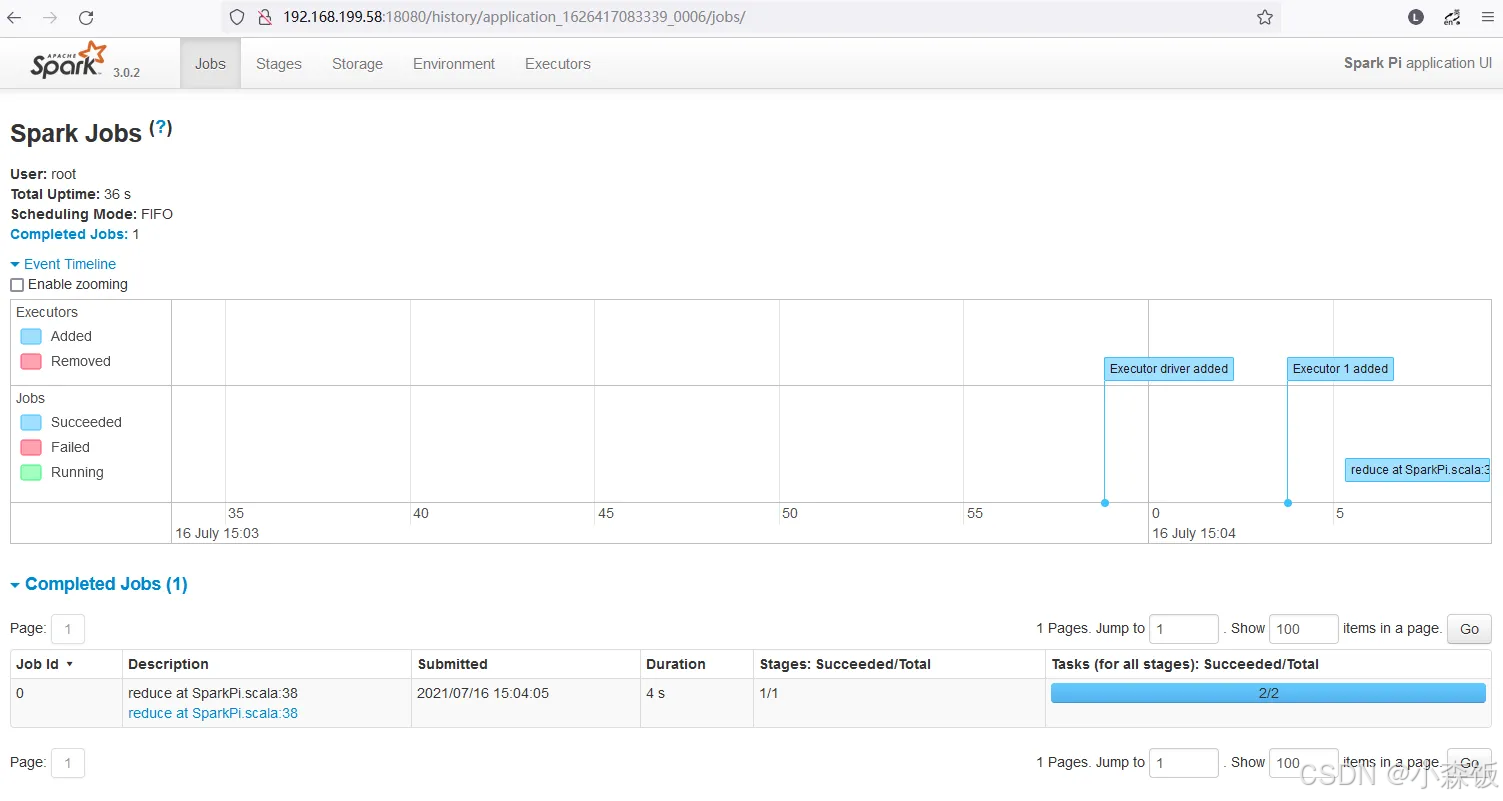Click the Succeeded jobs legend swatch
This screenshot has width=1503, height=801.
31,423
